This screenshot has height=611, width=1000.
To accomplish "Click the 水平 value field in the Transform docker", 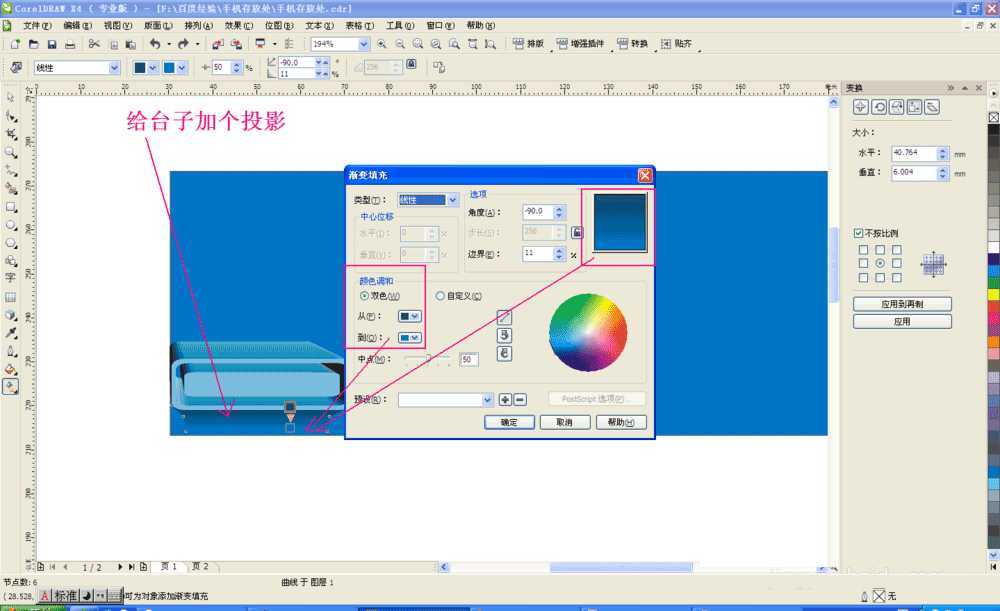I will click(x=911, y=153).
